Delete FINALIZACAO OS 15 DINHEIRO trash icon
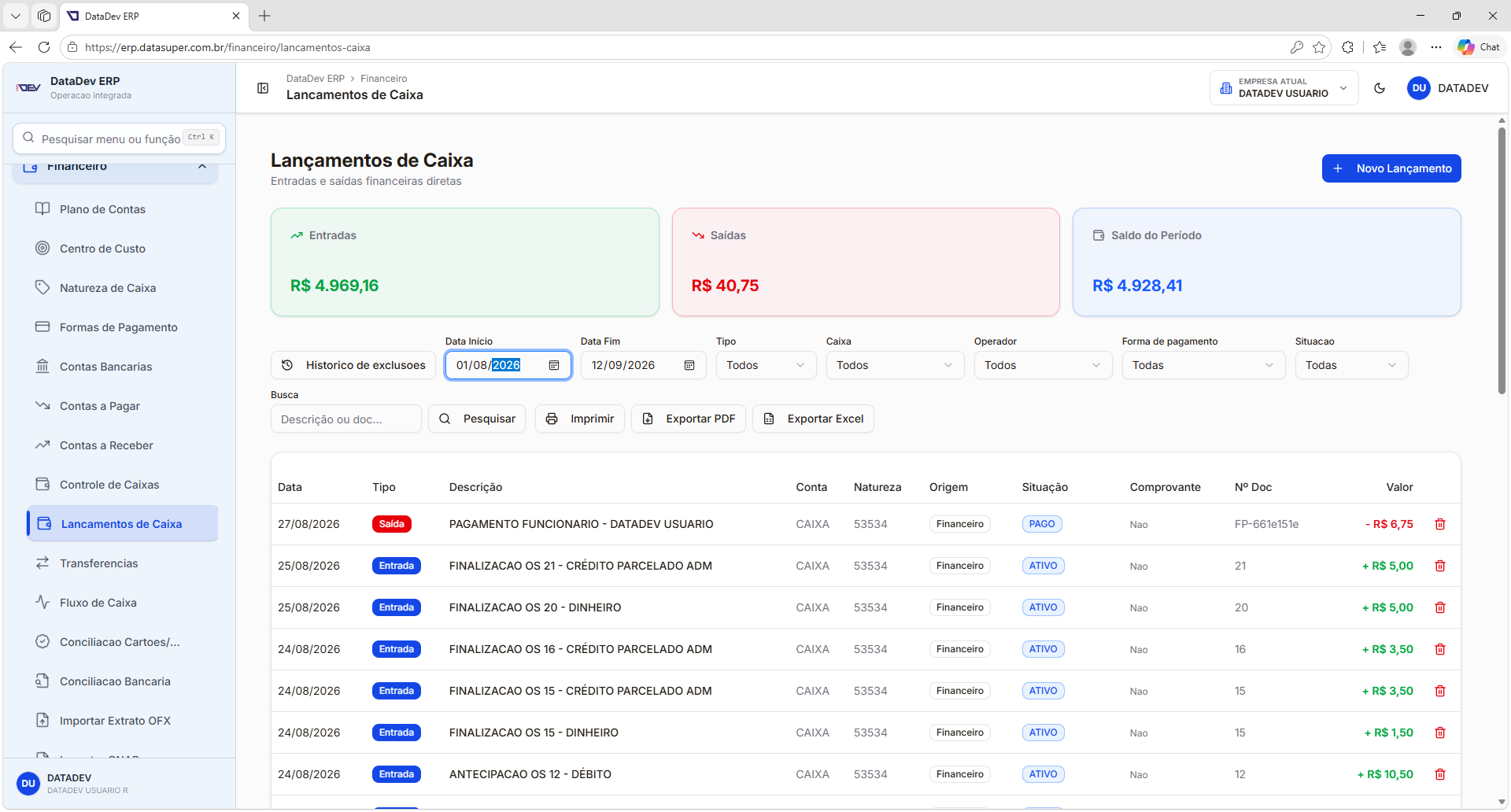 [x=1440, y=733]
